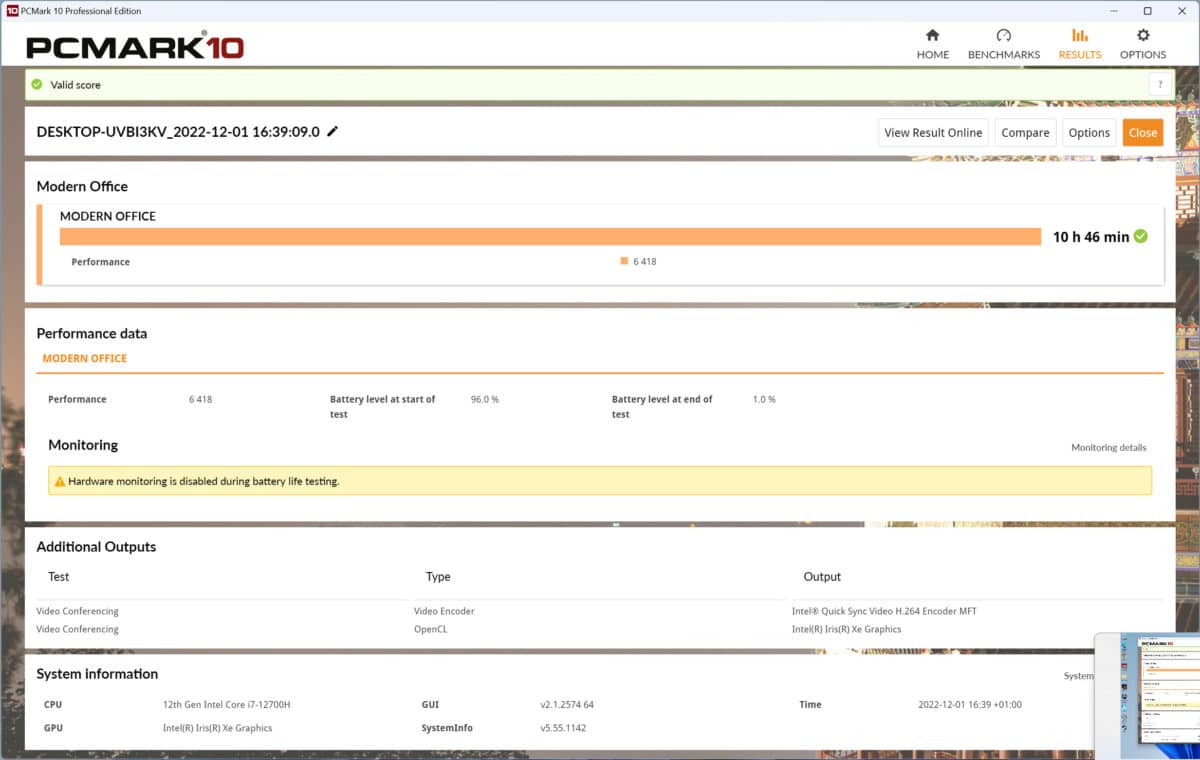Go to the HOME section
The width and height of the screenshot is (1200, 760).
932,44
